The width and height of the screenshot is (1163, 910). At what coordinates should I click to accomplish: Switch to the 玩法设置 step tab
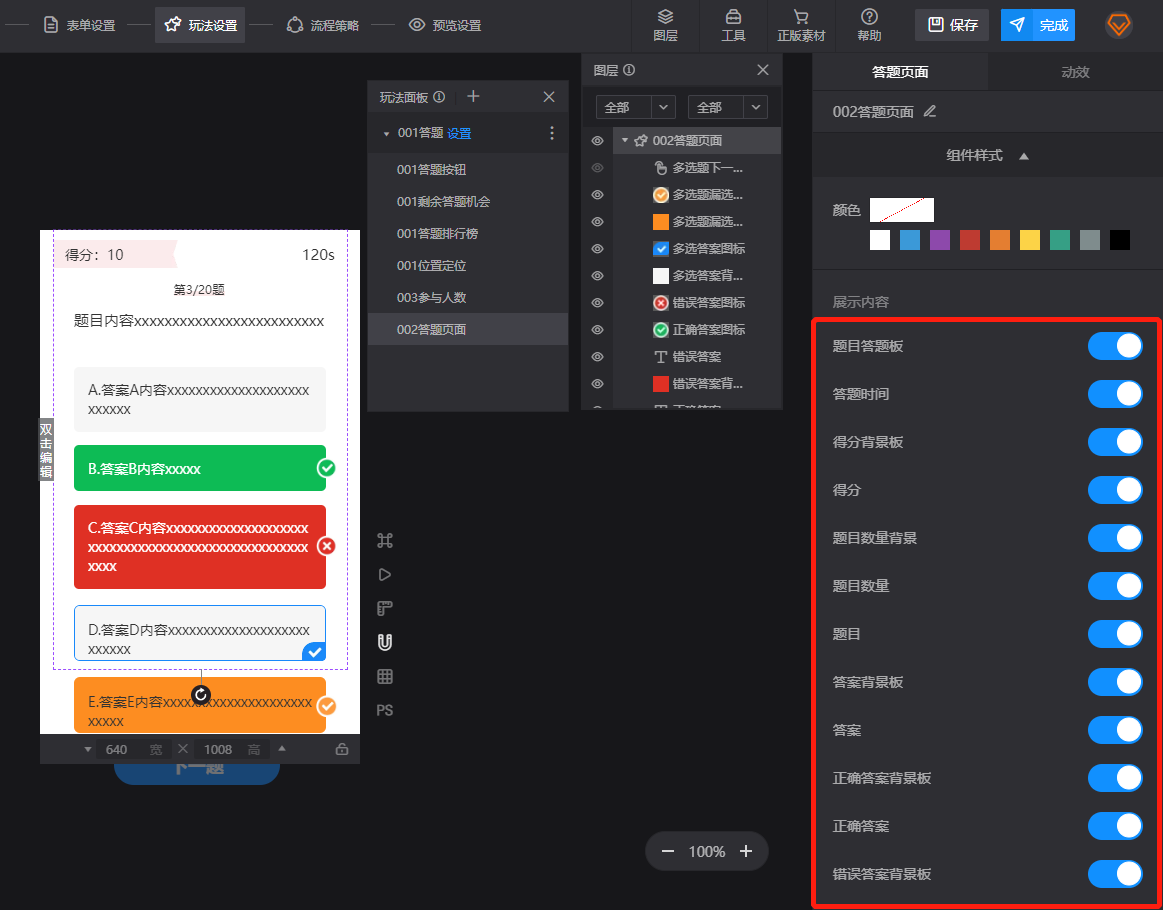200,25
